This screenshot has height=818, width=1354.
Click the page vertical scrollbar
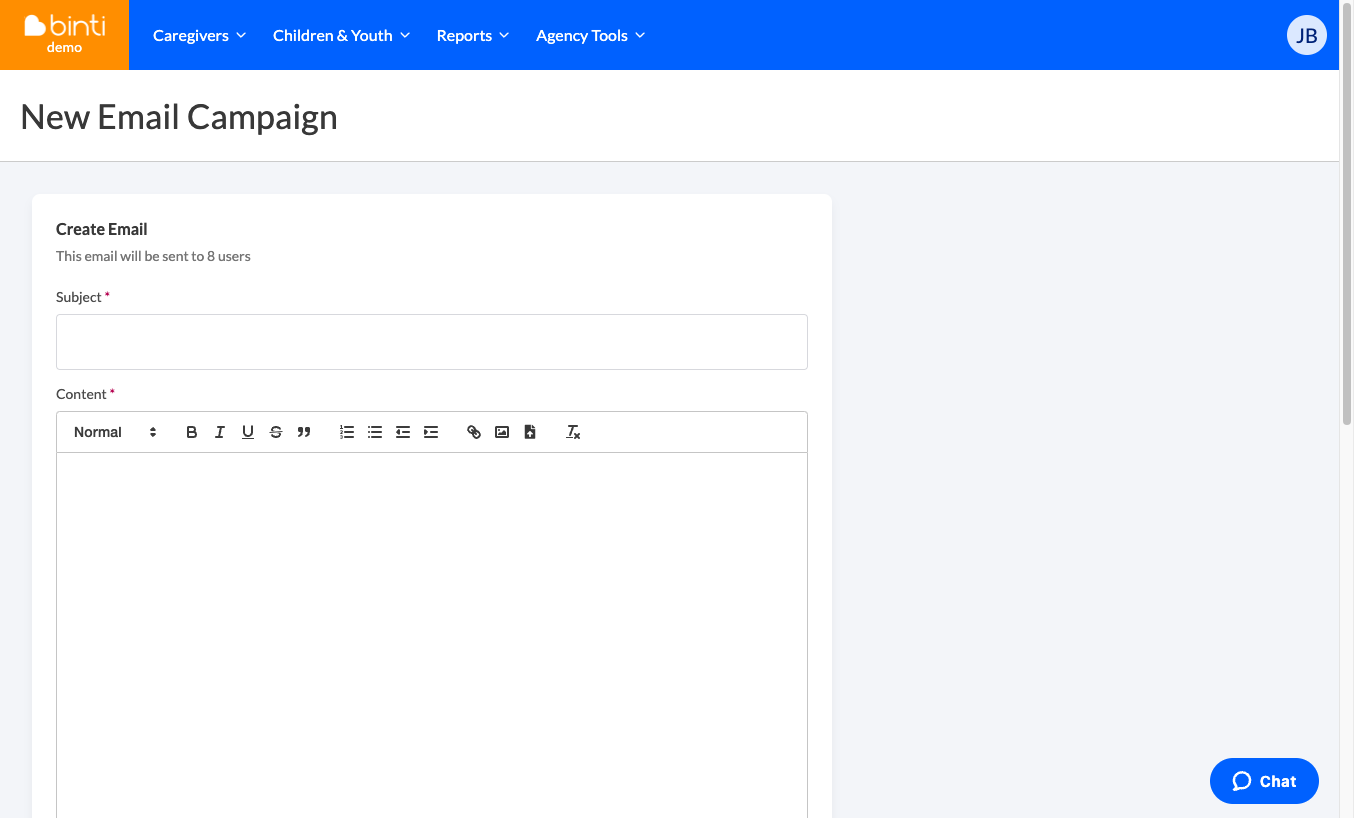pos(1346,215)
